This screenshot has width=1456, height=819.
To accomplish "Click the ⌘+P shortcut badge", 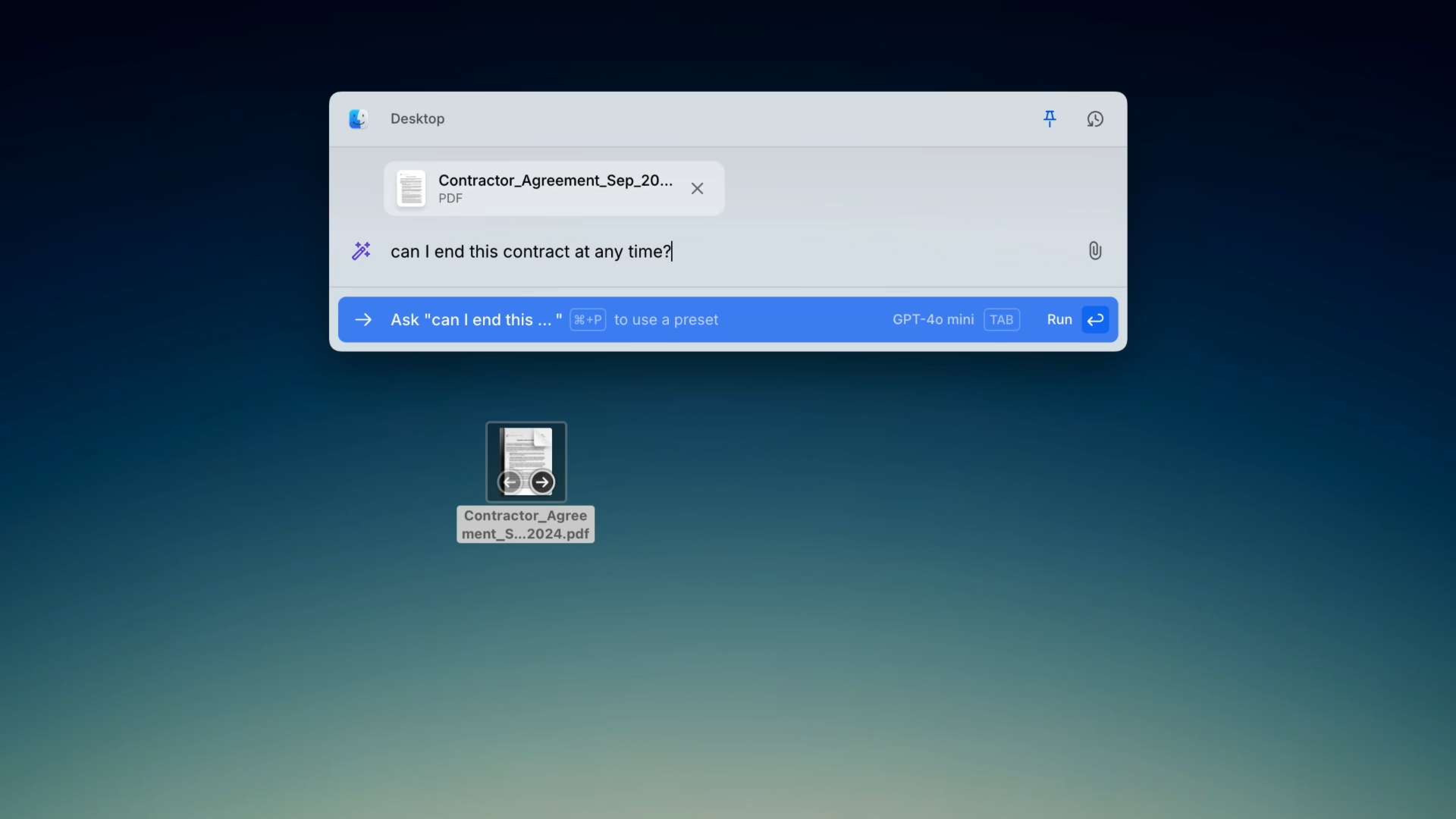I will 587,319.
